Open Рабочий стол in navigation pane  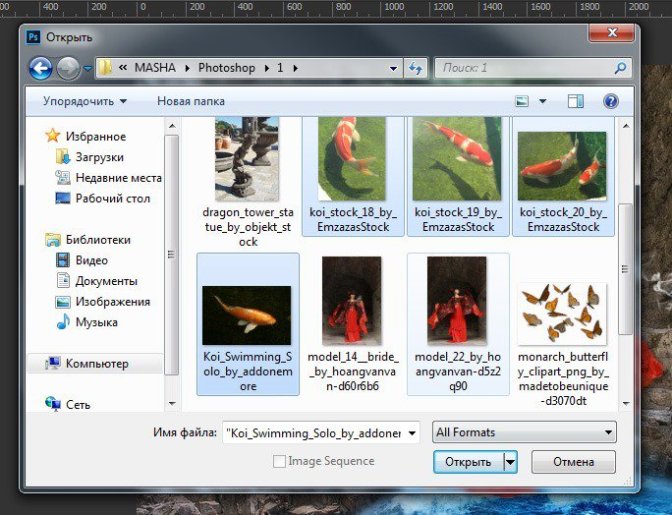(x=112, y=198)
